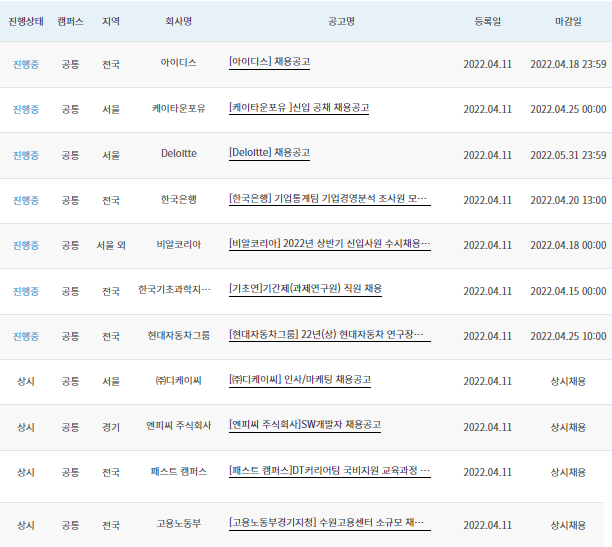The height and width of the screenshot is (547, 612).
Task: Click company name 비알코리아
Action: click(x=178, y=244)
